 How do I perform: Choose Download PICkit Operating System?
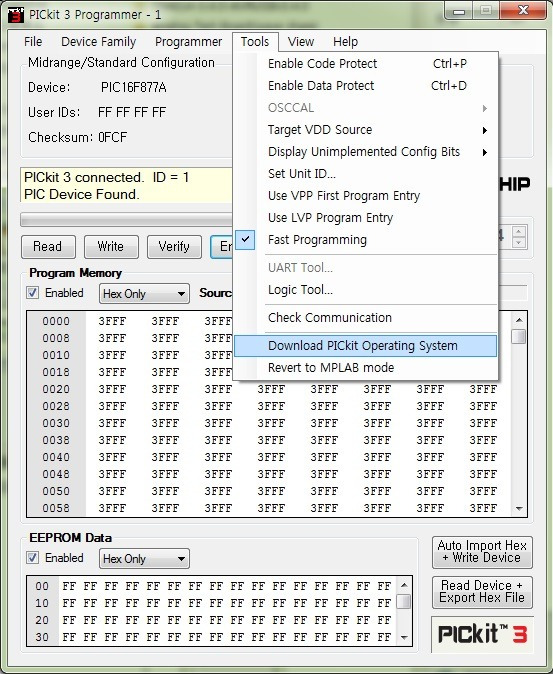tap(366, 346)
